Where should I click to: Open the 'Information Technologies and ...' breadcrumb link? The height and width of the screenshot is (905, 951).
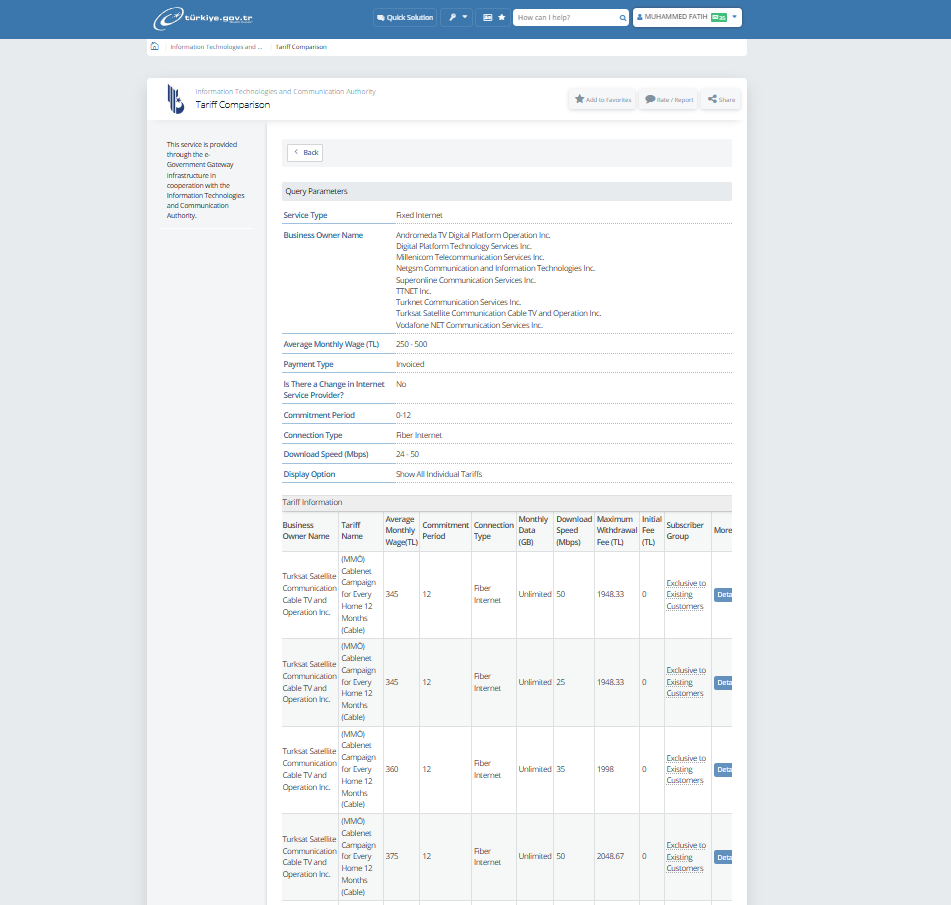pyautogui.click(x=216, y=47)
